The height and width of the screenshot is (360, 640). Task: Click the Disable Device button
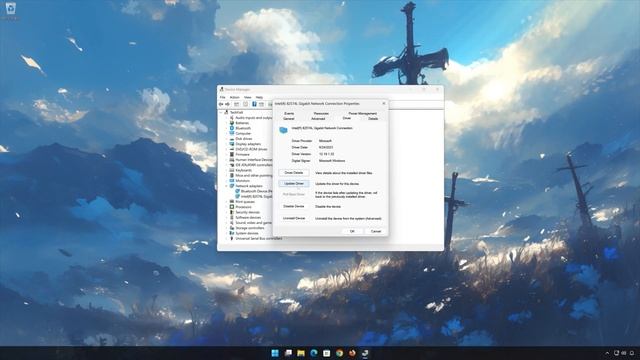point(294,207)
